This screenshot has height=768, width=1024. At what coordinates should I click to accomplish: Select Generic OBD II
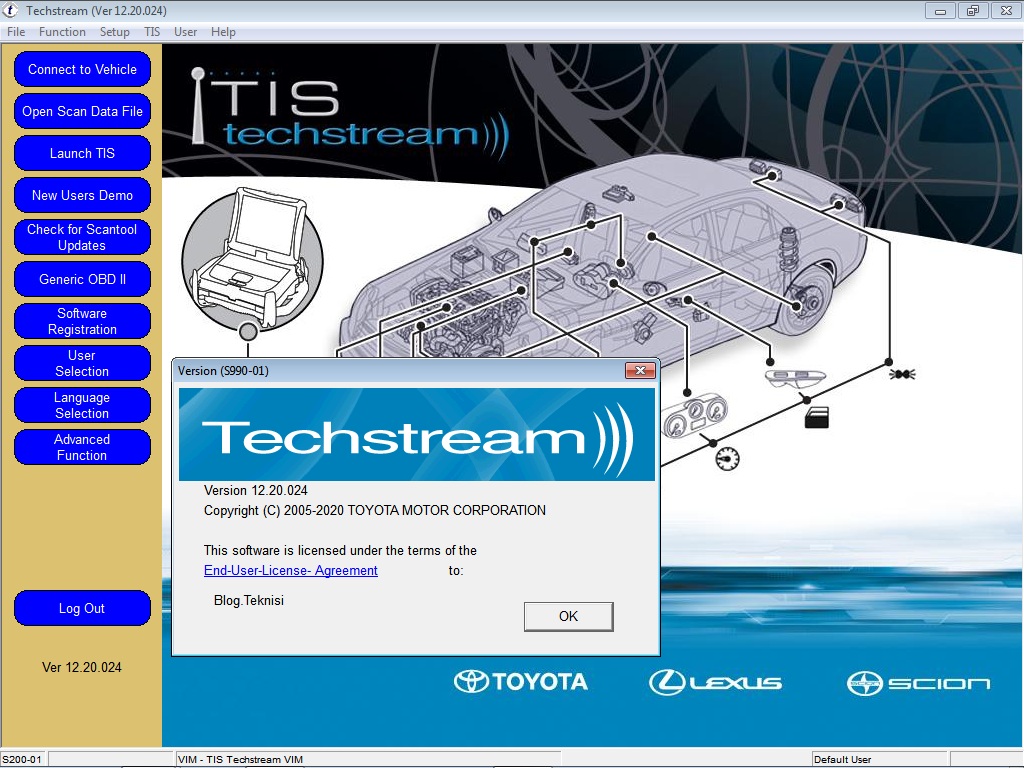[82, 280]
